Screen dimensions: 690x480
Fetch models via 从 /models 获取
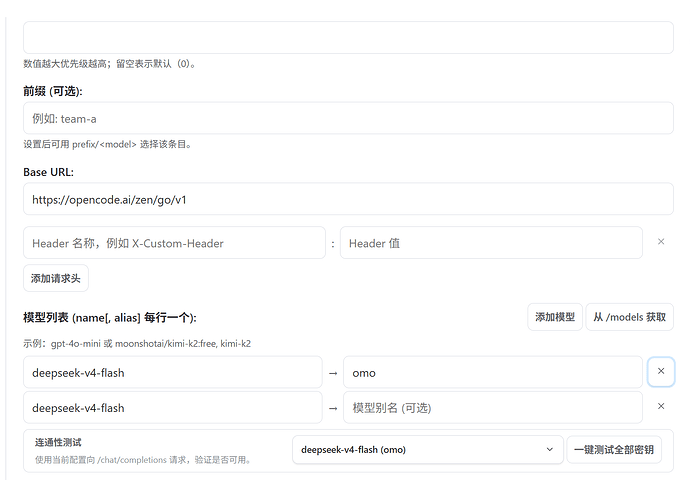tap(629, 317)
